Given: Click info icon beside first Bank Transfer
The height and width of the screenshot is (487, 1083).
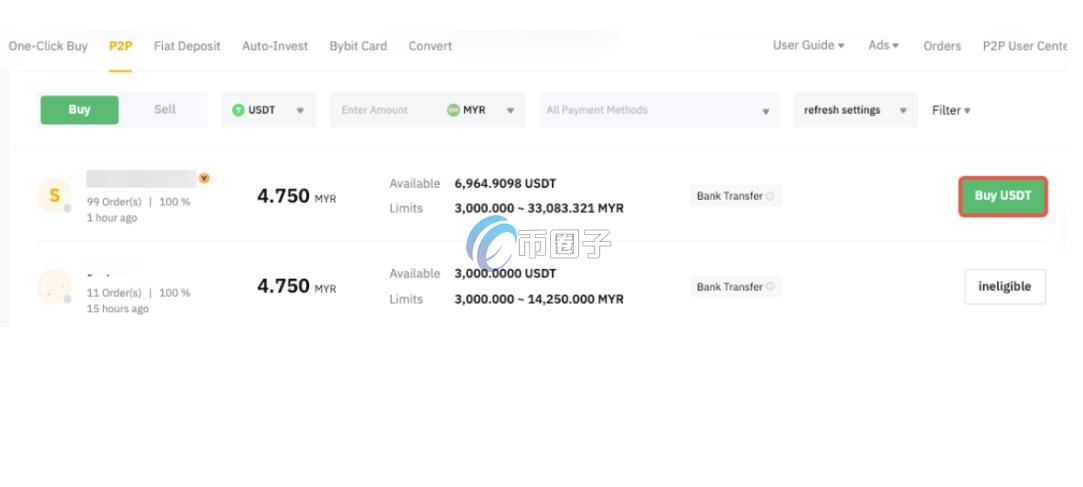Looking at the screenshot, I should 770,196.
